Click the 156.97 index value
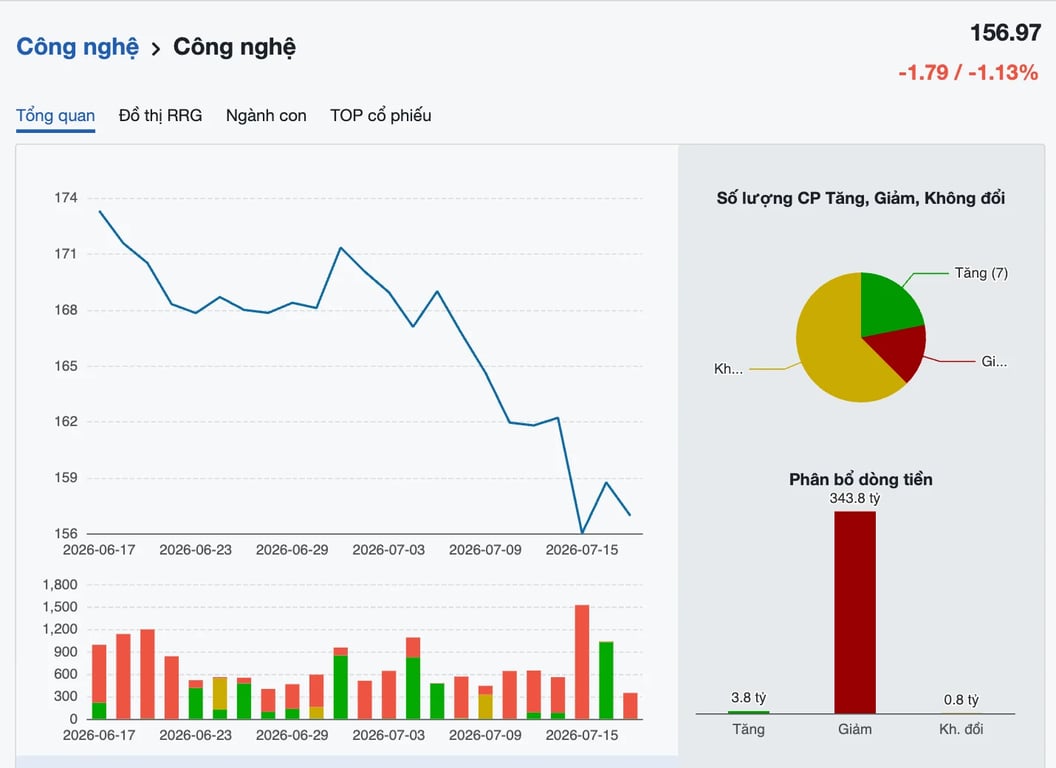Image resolution: width=1056 pixels, height=768 pixels. point(1005,32)
